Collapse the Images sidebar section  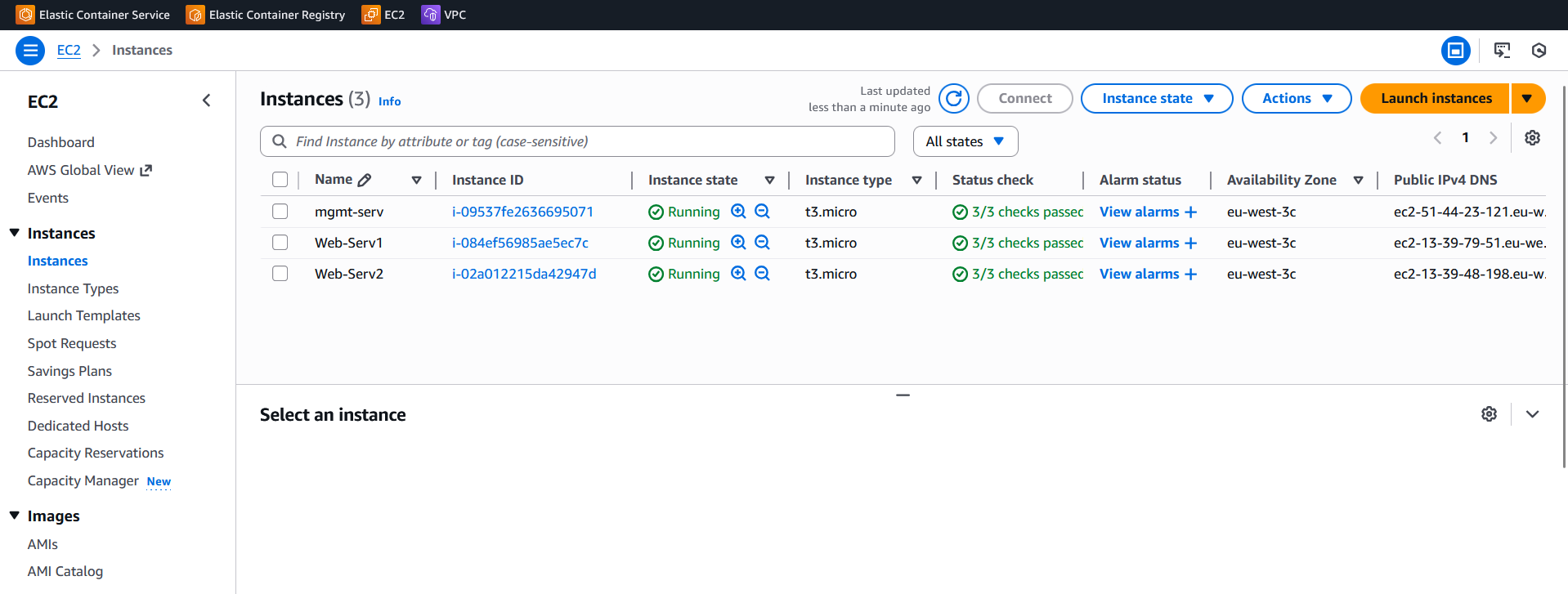pyautogui.click(x=15, y=516)
